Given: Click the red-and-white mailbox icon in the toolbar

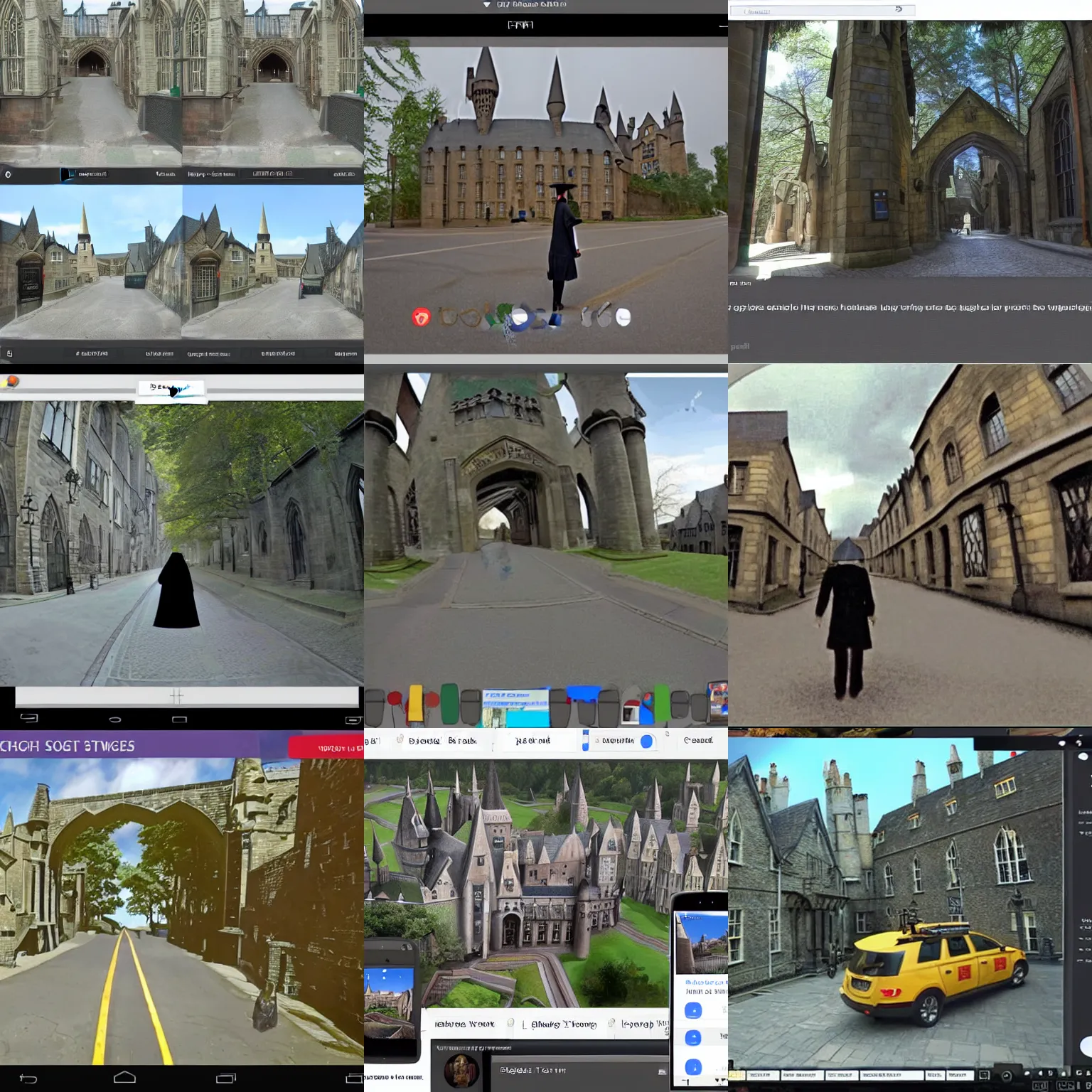Looking at the screenshot, I should [x=631, y=712].
